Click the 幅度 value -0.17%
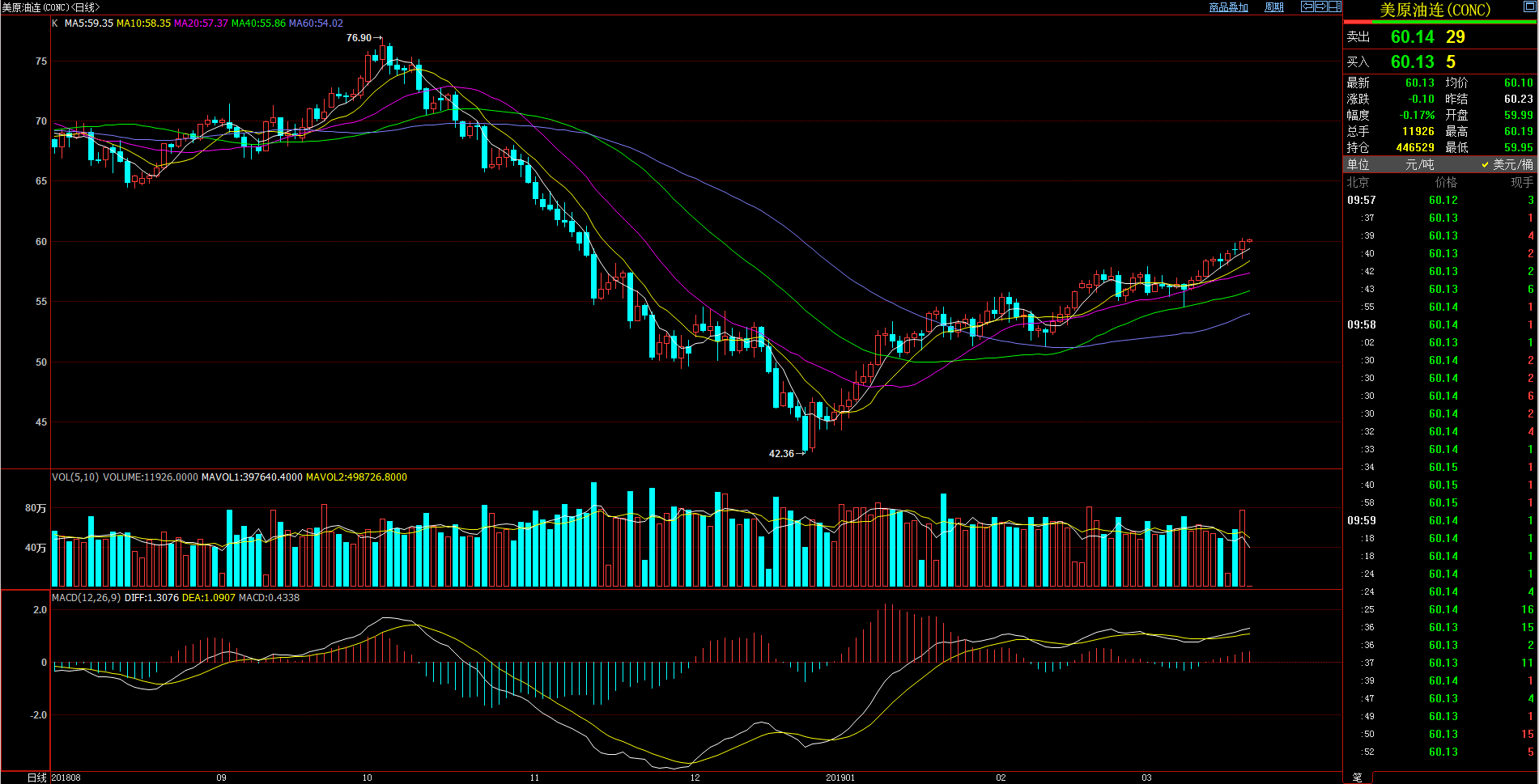Screen dimensions: 1539x784 1417,116
